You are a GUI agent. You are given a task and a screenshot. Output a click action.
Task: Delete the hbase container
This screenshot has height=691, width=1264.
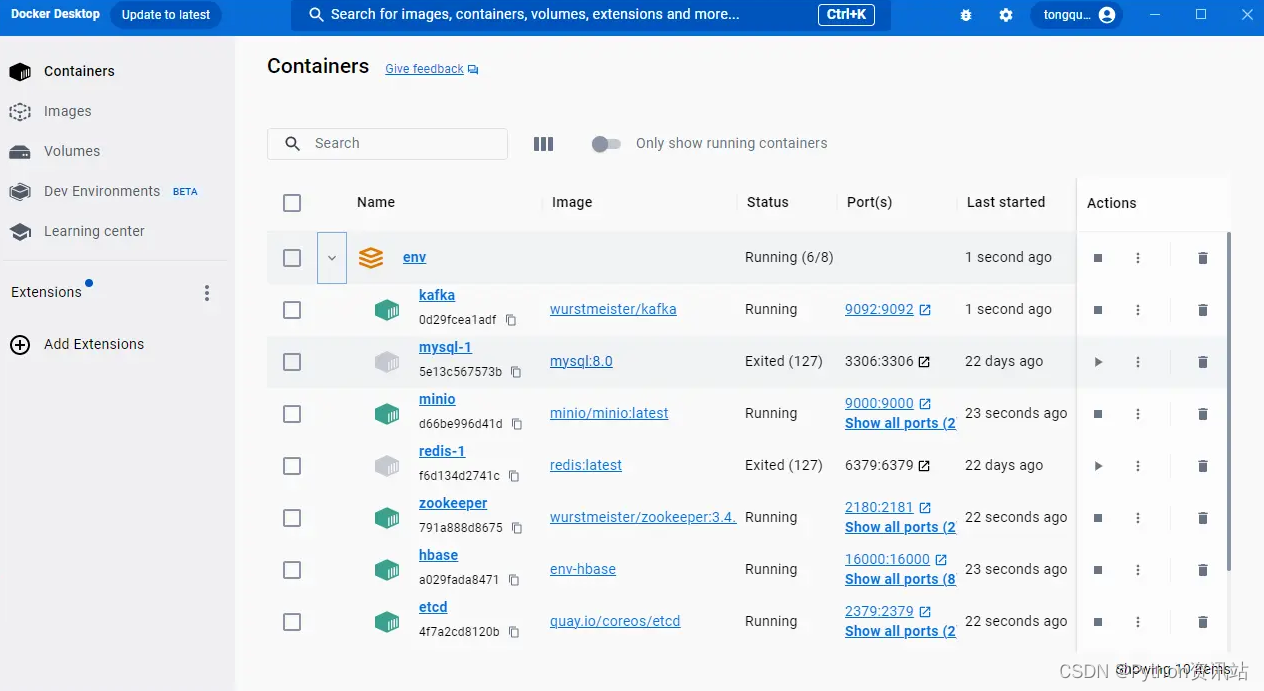(x=1203, y=570)
